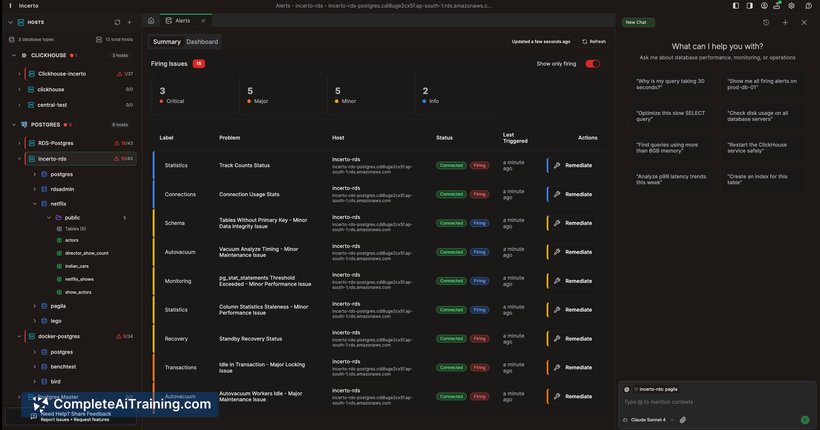
Task: Expand the Clickhouse-incerto host
Action: click(20, 74)
